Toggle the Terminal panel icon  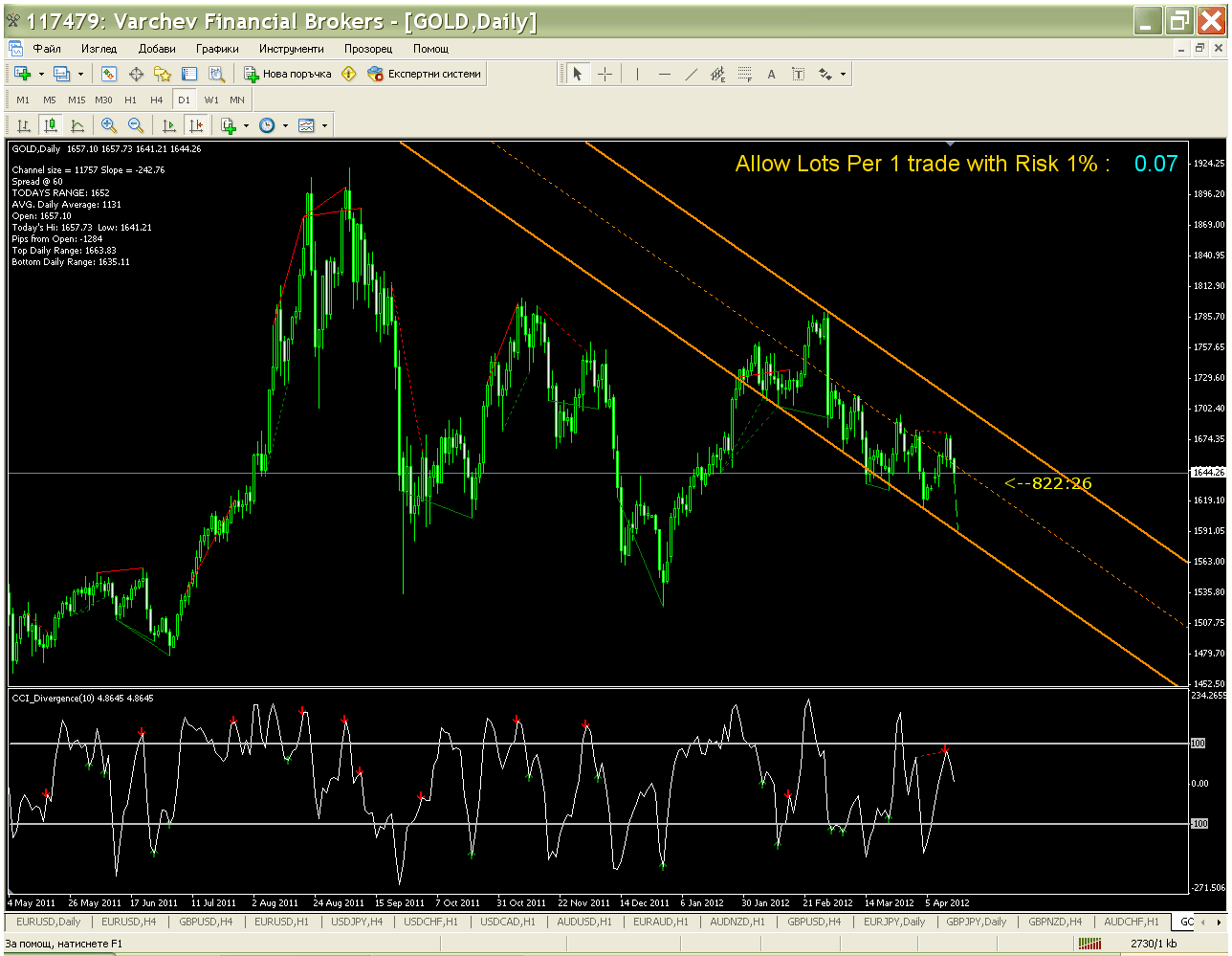(x=189, y=74)
